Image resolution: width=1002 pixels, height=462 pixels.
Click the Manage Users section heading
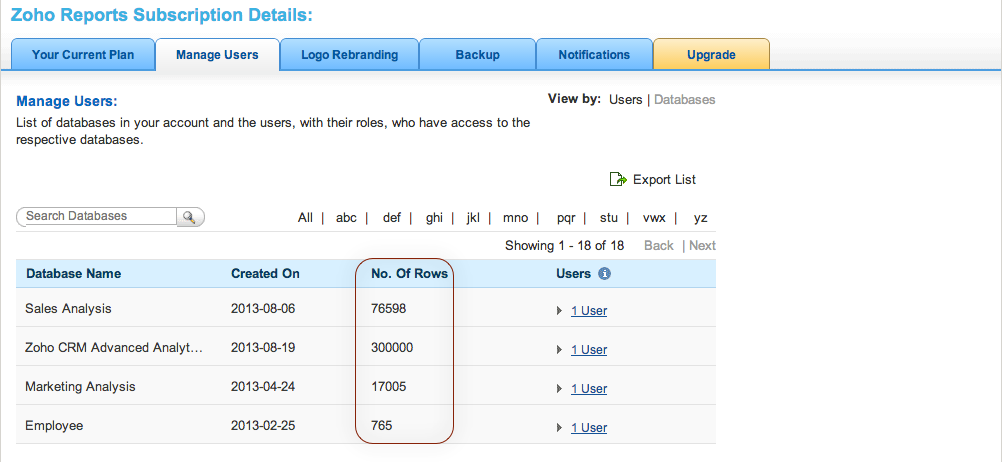tap(68, 101)
